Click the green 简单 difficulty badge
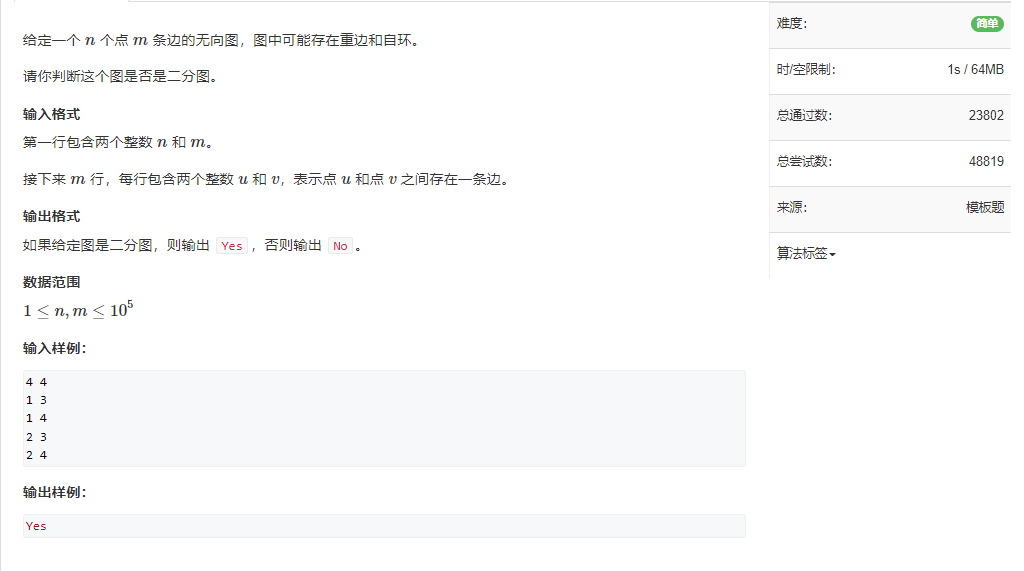 tap(987, 24)
